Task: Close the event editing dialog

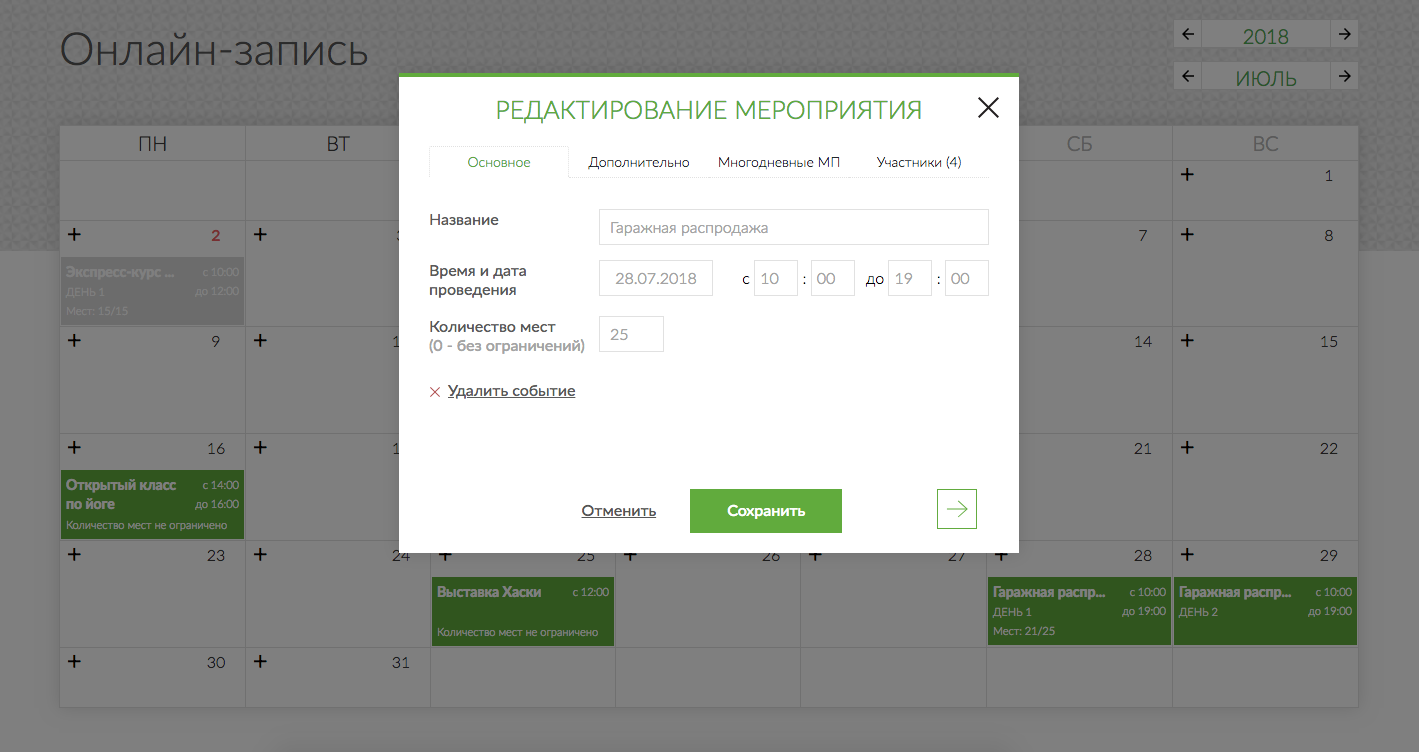Action: [988, 108]
